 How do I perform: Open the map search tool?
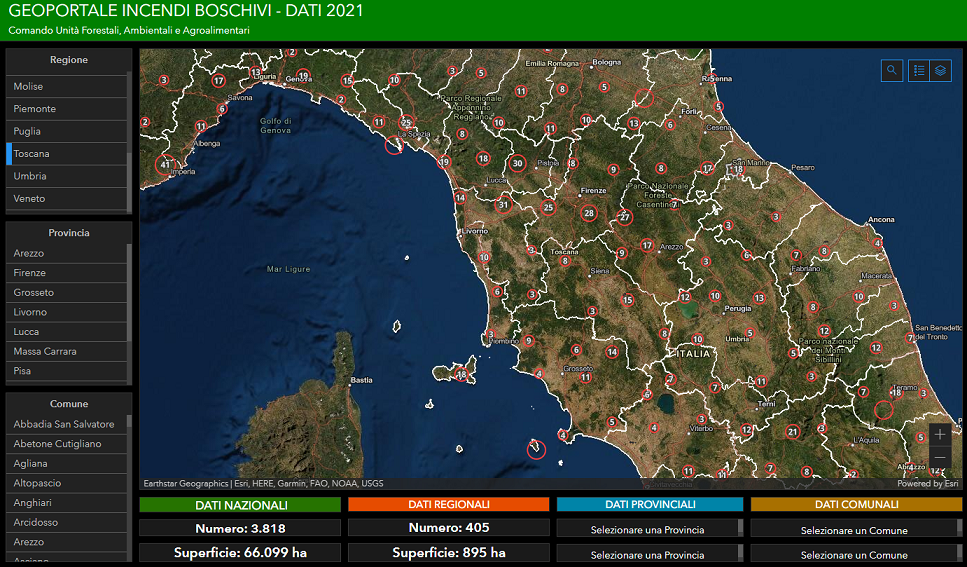[x=892, y=70]
